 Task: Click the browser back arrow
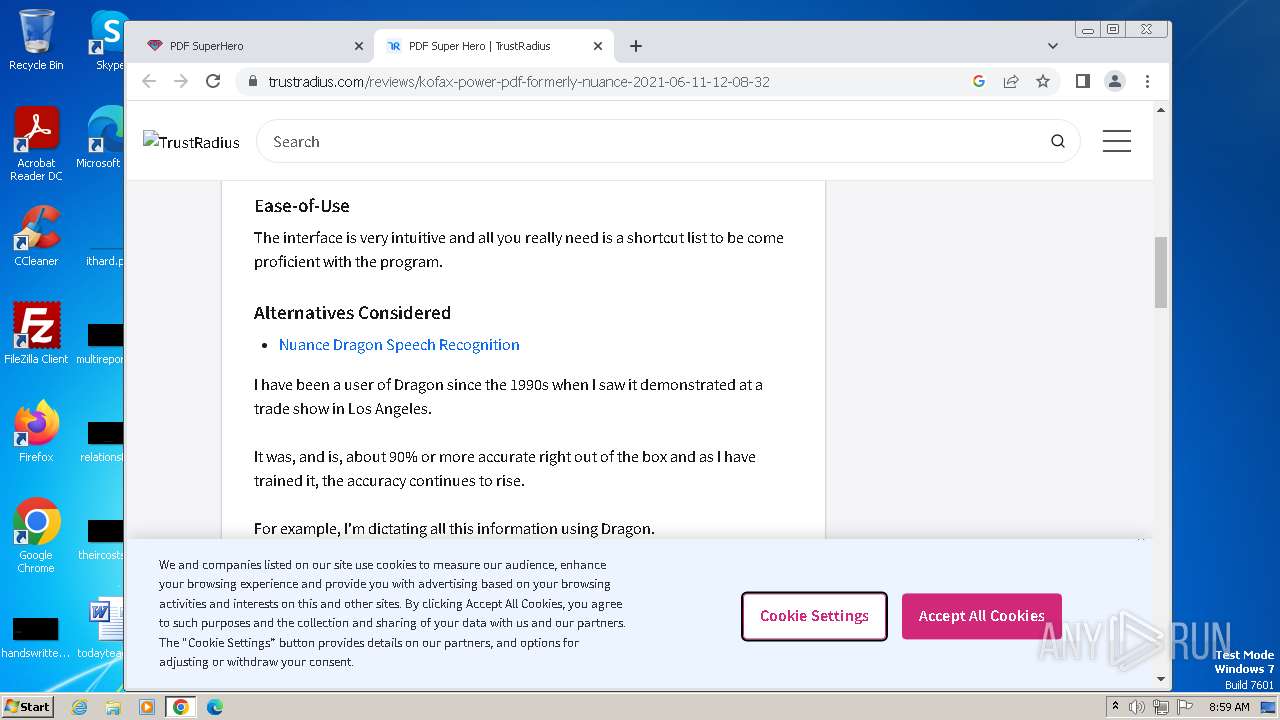coord(149,81)
